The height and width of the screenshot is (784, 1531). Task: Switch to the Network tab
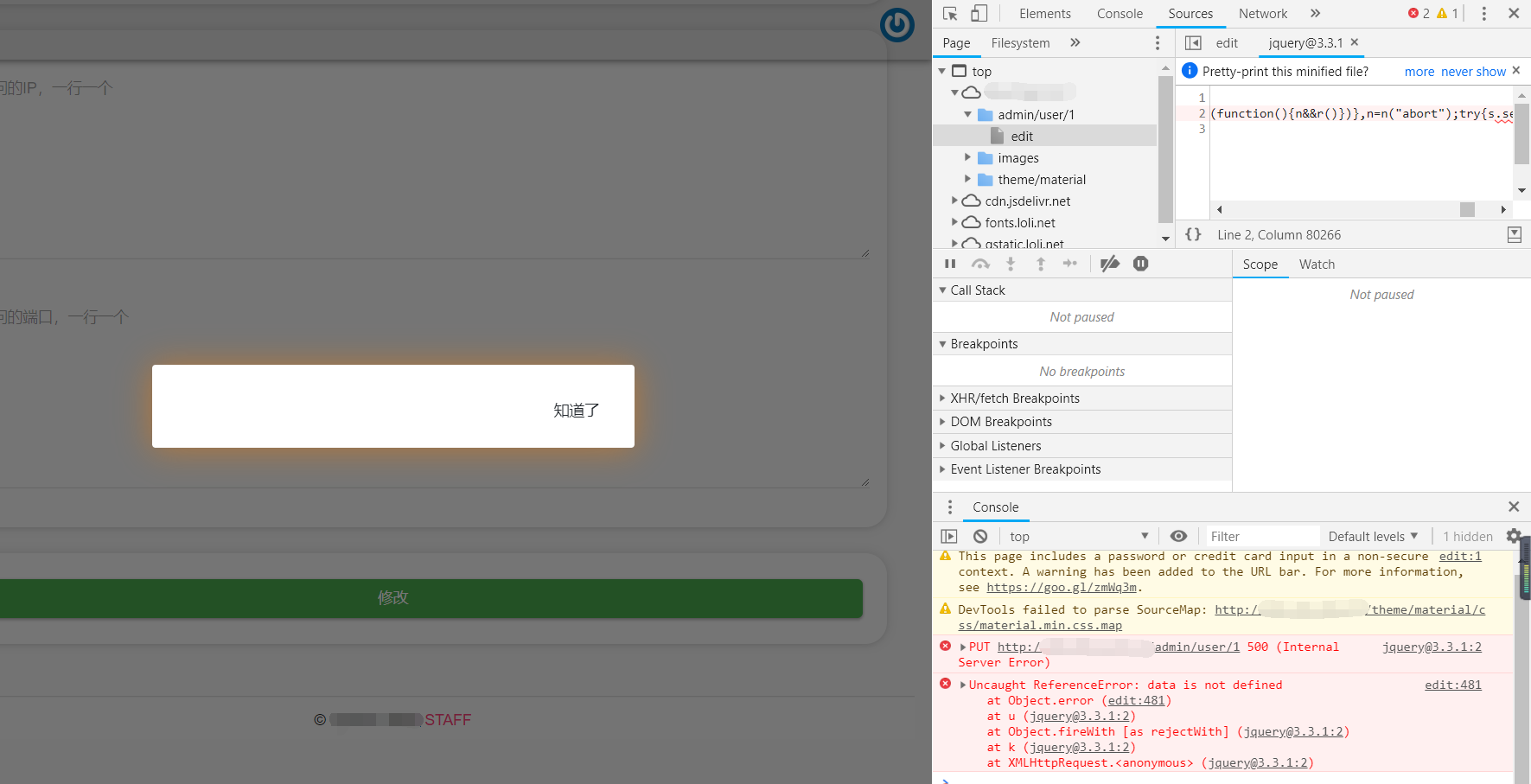click(x=1263, y=14)
